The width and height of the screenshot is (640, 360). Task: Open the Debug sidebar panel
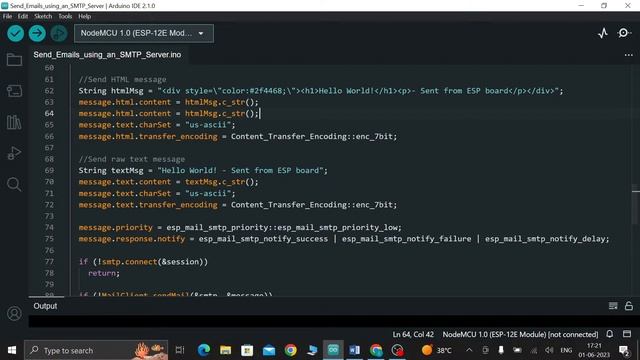14,153
